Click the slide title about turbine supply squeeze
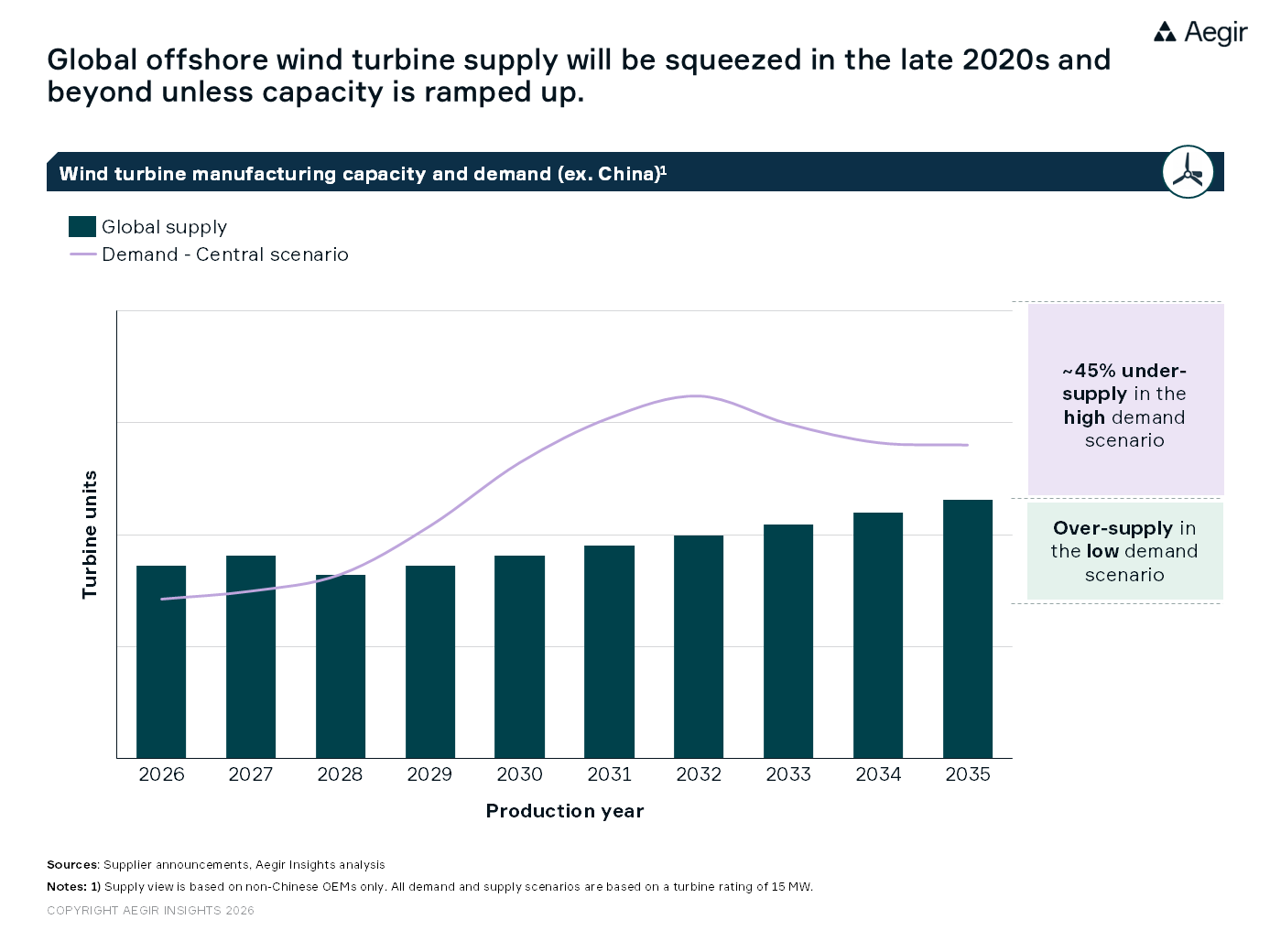 click(579, 75)
